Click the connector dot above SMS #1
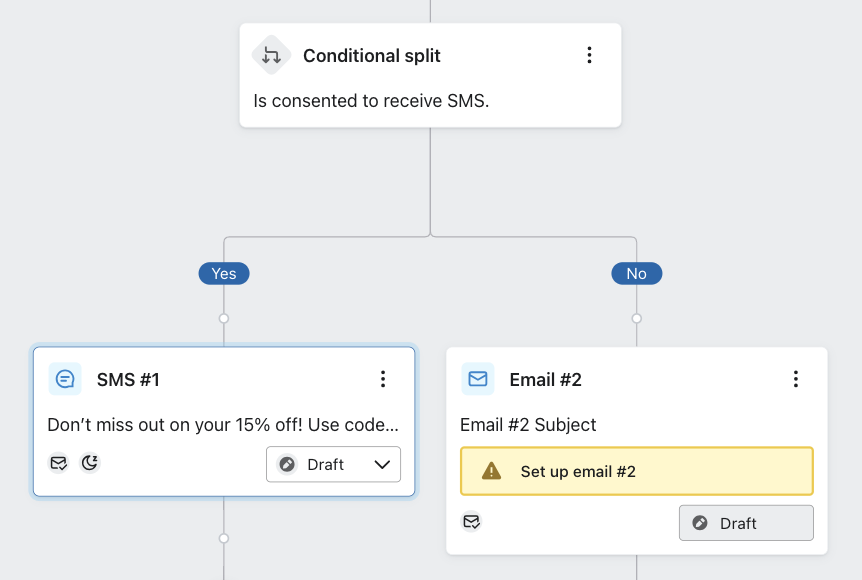The width and height of the screenshot is (862, 580). (x=223, y=319)
